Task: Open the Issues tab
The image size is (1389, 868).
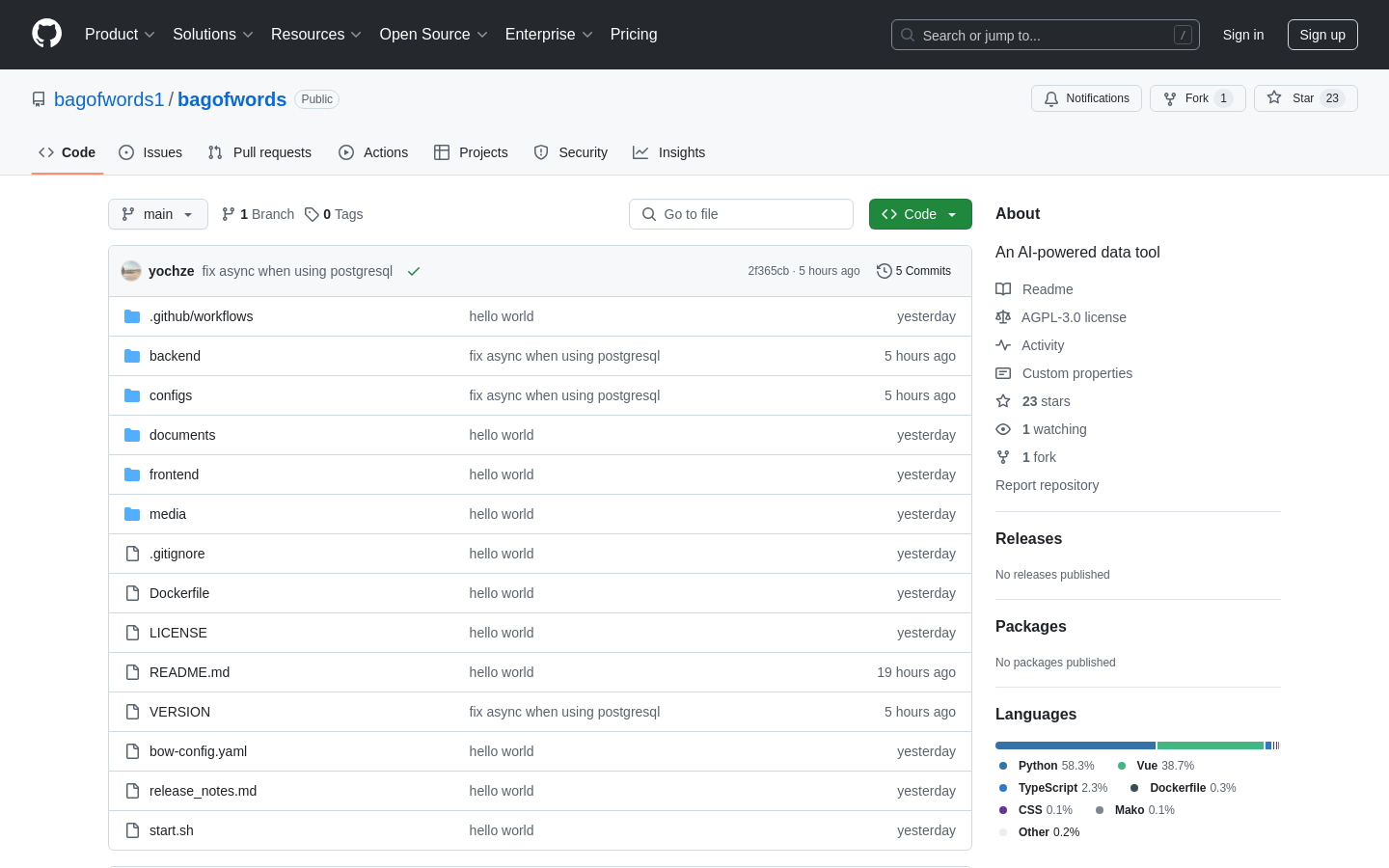Action: coord(150,152)
